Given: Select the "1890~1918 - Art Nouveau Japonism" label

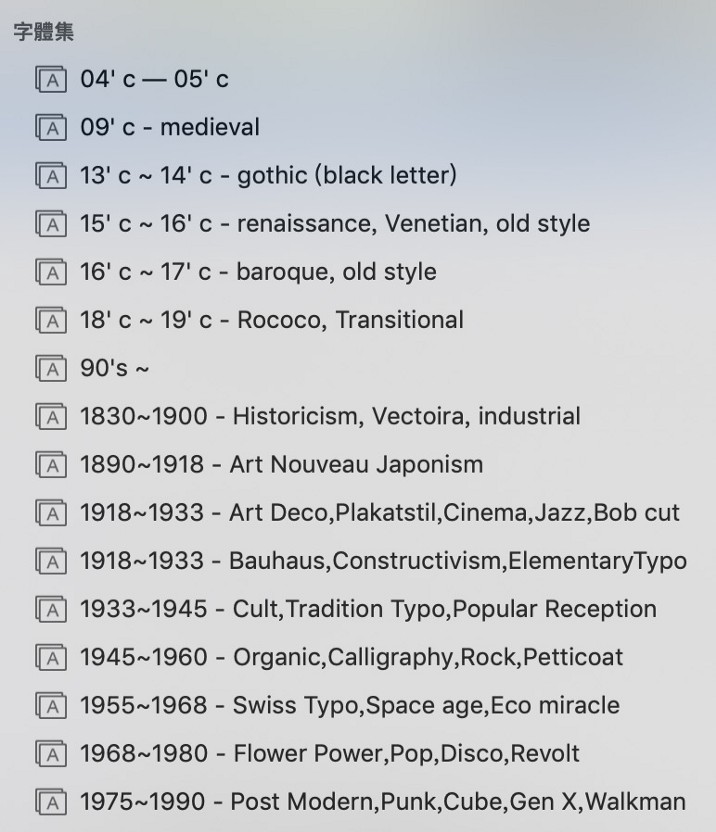Looking at the screenshot, I should tap(281, 465).
